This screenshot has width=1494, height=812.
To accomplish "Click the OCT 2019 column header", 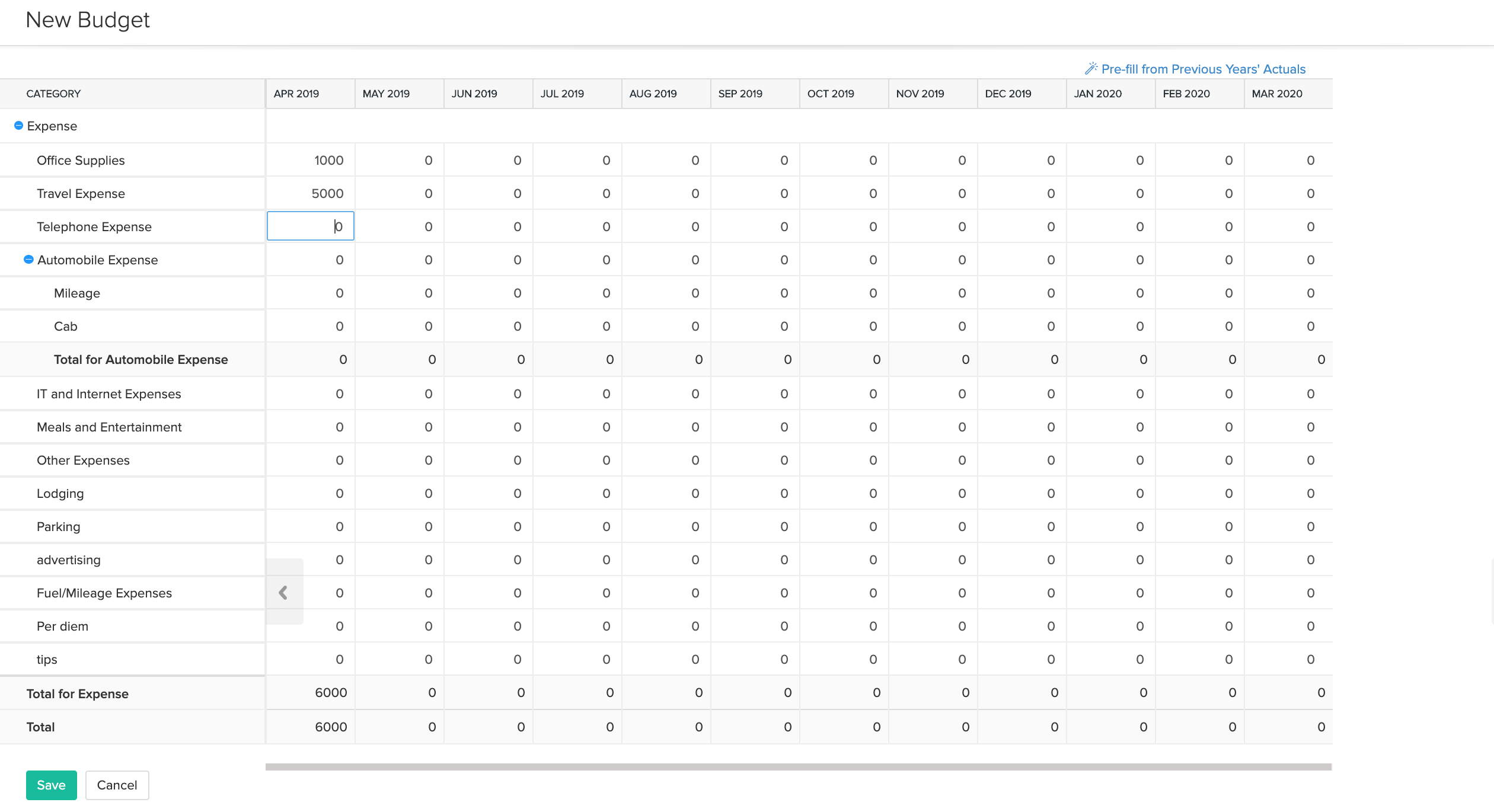I will click(831, 94).
